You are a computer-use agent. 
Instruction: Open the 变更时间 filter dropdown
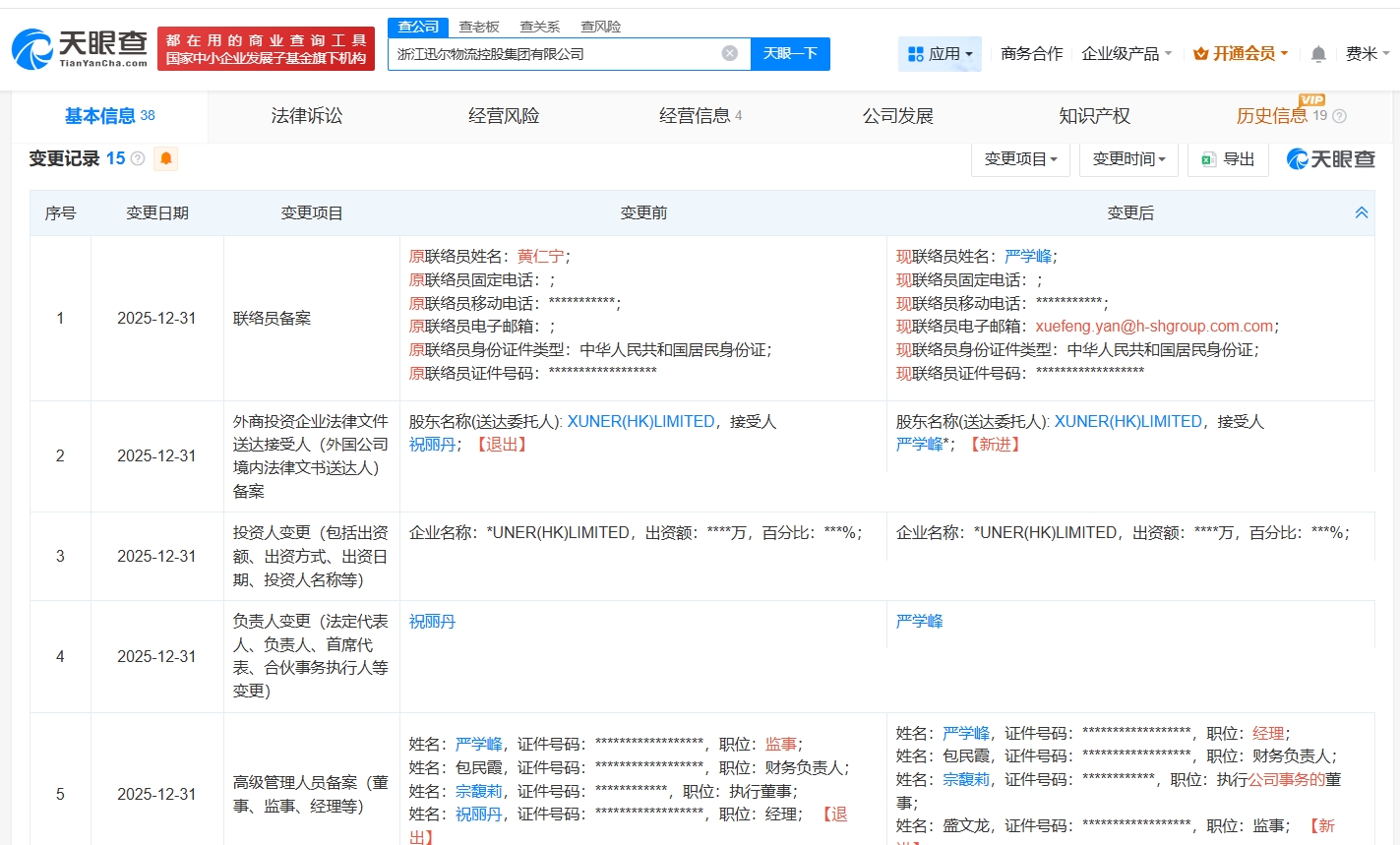pyautogui.click(x=1128, y=159)
